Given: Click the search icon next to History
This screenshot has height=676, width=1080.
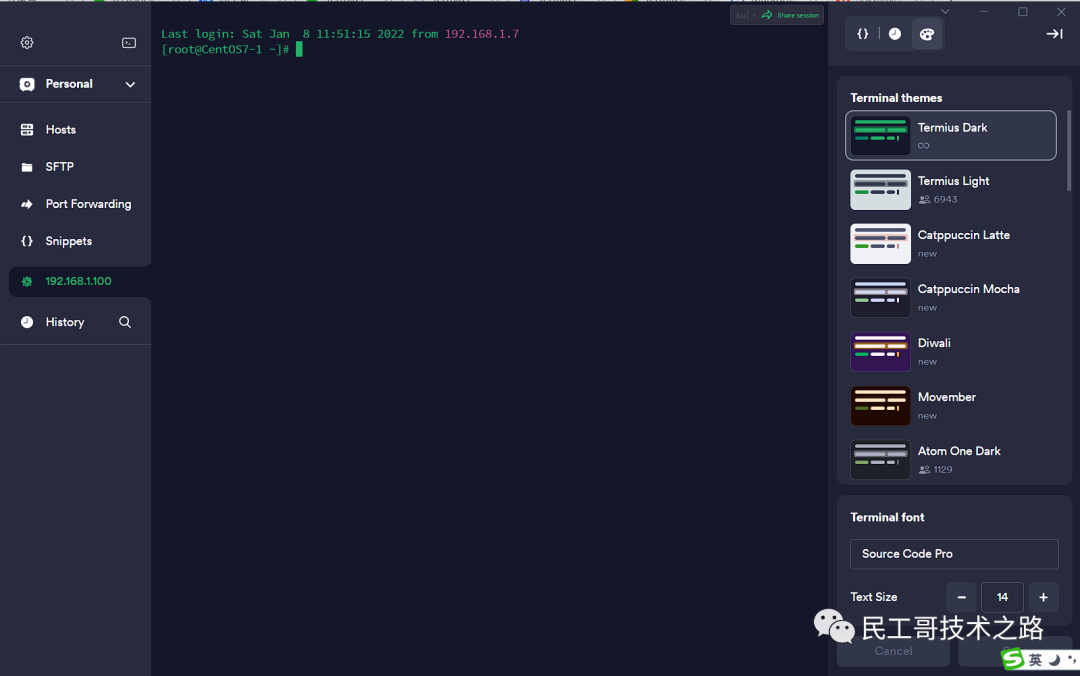Looking at the screenshot, I should (x=125, y=322).
